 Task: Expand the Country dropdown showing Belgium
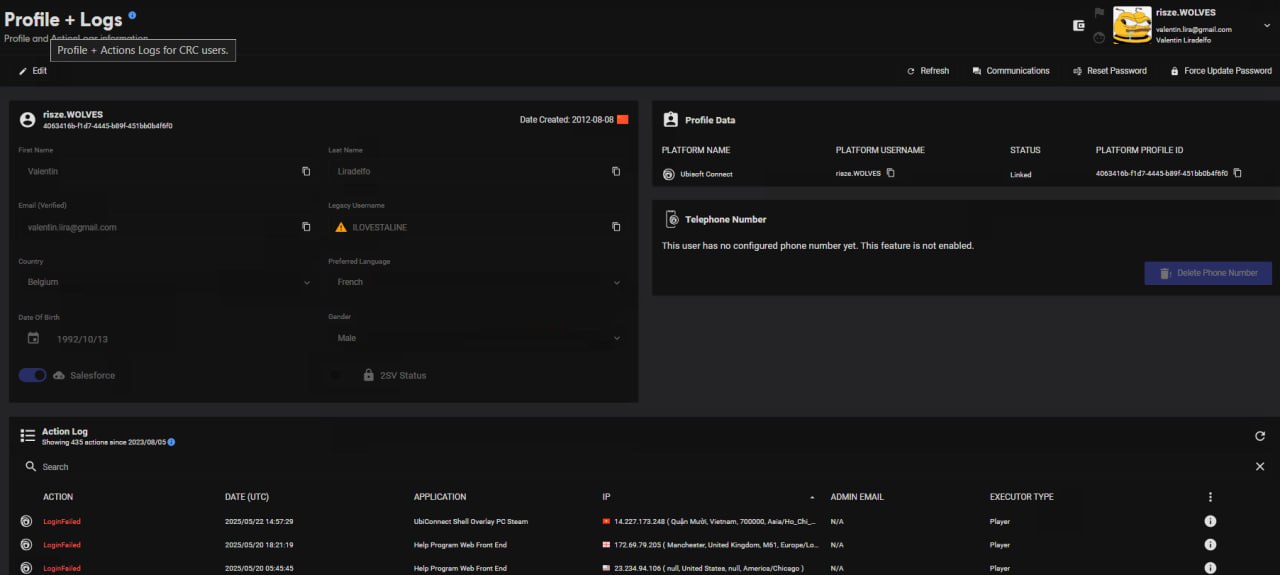click(306, 283)
